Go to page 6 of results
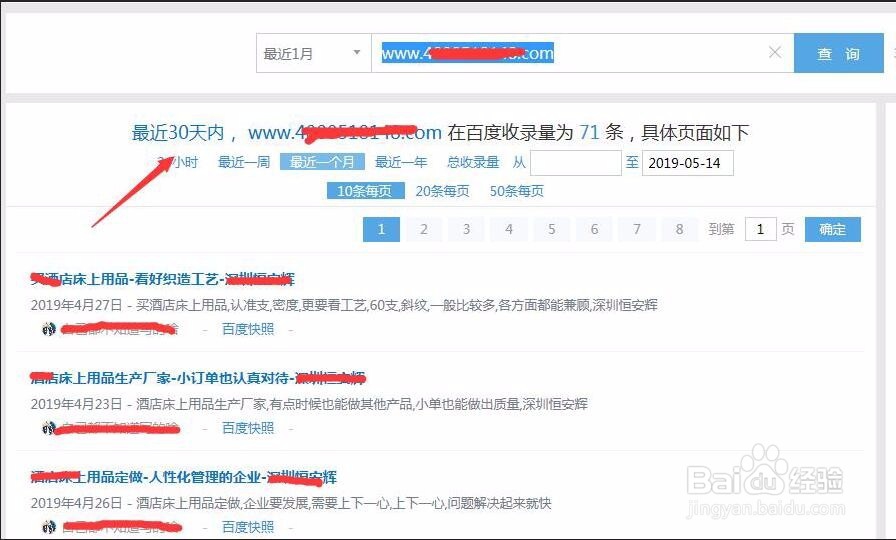The image size is (896, 540). [x=594, y=229]
